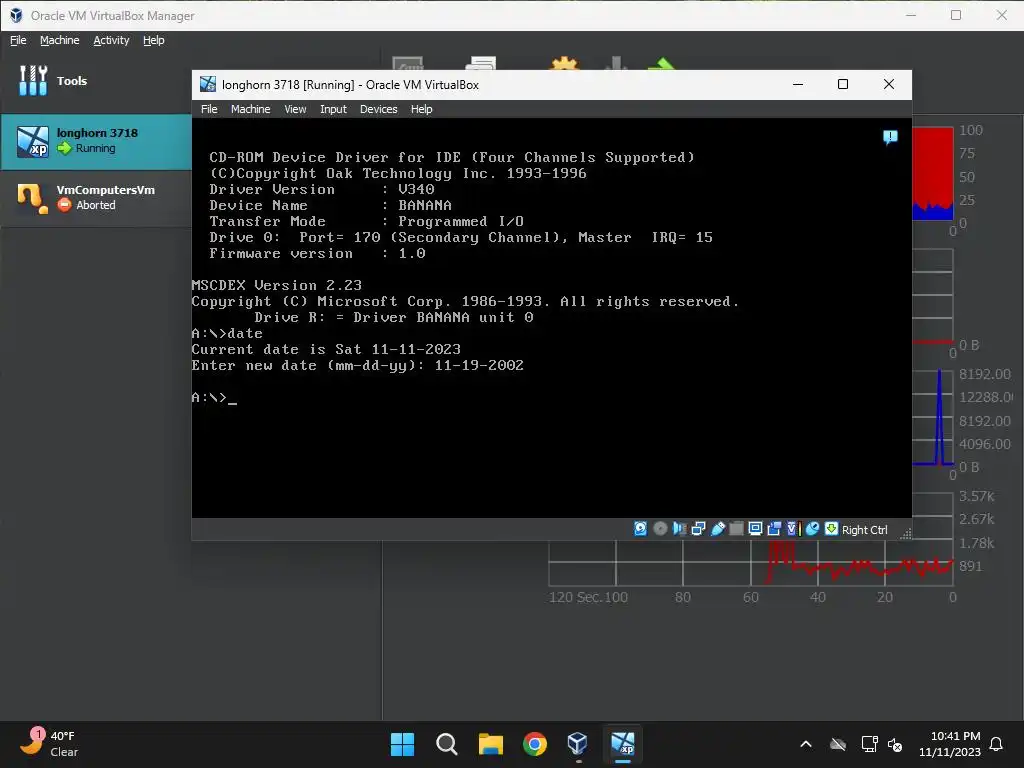Screen dimensions: 1024x768
Task: Open the Input menu in VM window
Action: click(333, 109)
